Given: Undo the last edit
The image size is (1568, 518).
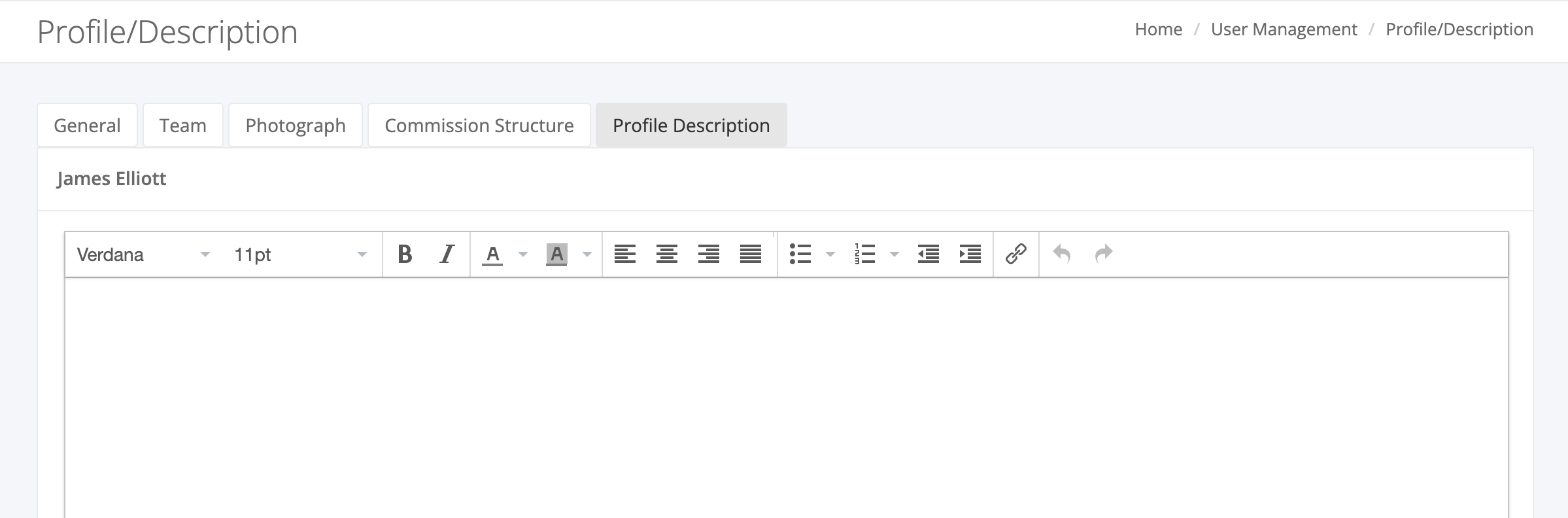Looking at the screenshot, I should [x=1062, y=254].
